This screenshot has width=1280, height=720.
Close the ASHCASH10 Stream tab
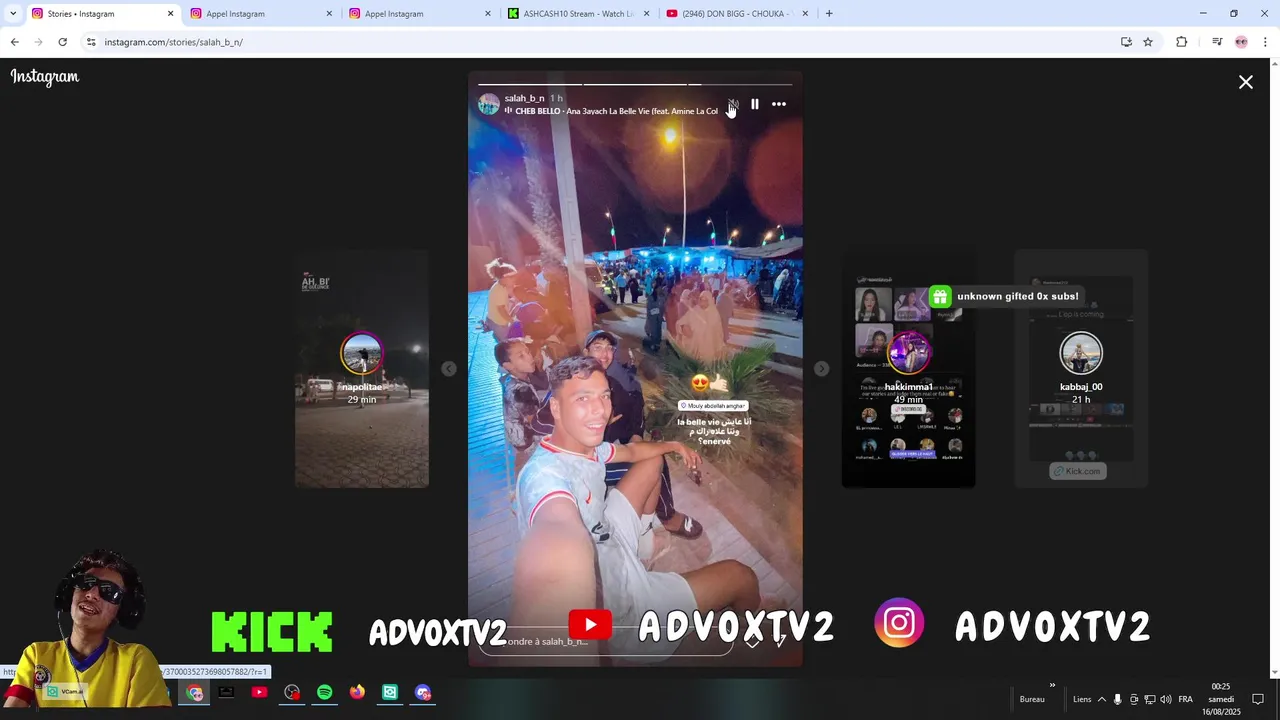pos(646,14)
